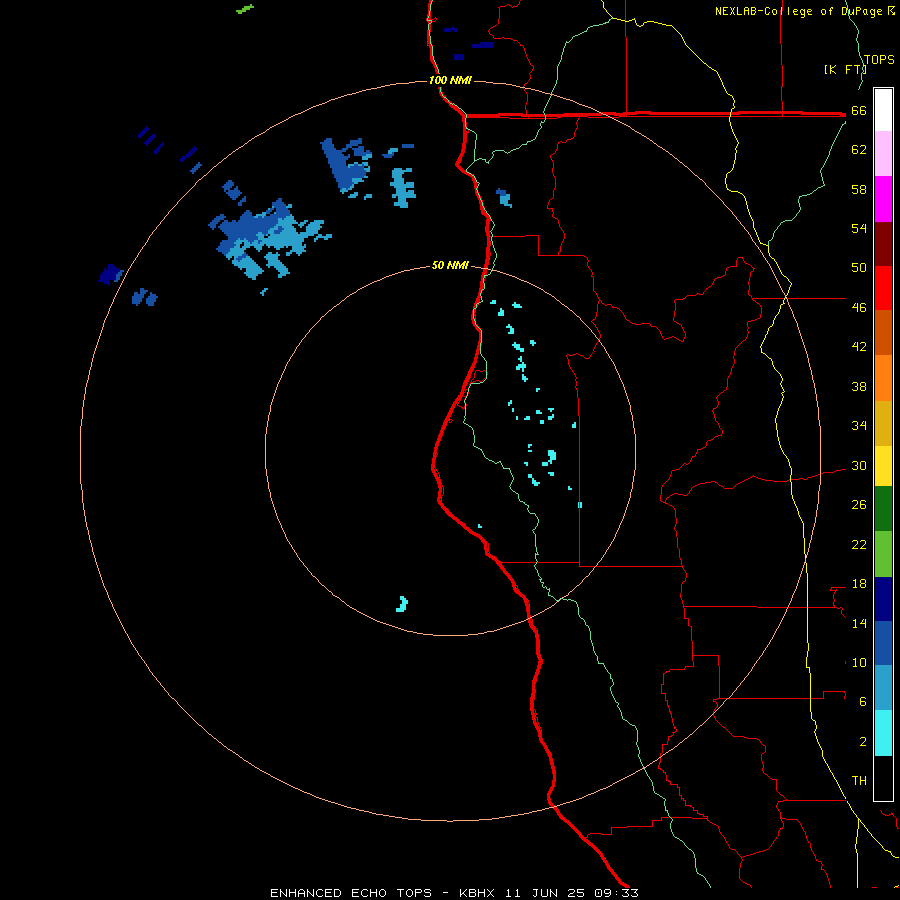
Task: Select legend value 30
Action: (859, 465)
